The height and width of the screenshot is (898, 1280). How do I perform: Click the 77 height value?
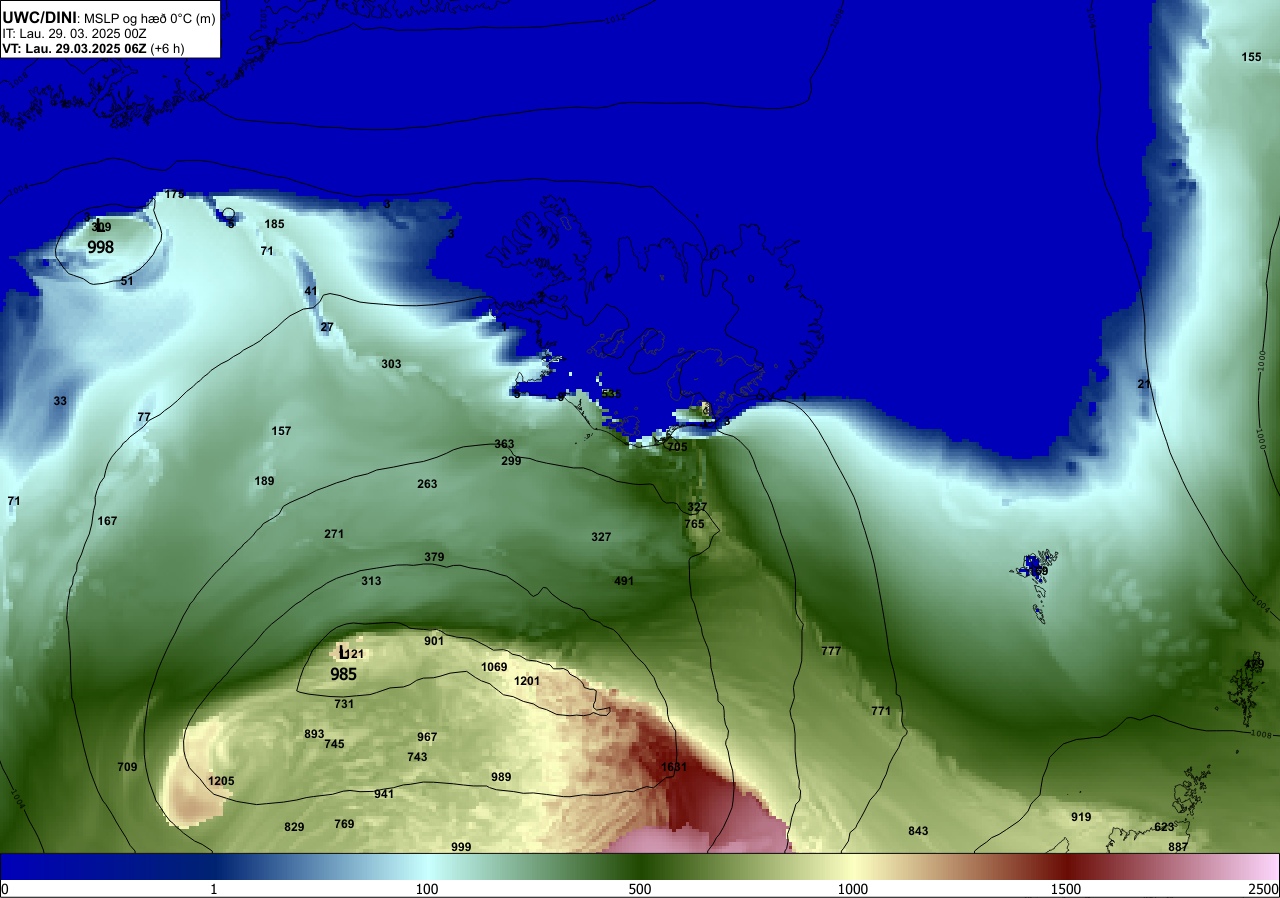144,417
